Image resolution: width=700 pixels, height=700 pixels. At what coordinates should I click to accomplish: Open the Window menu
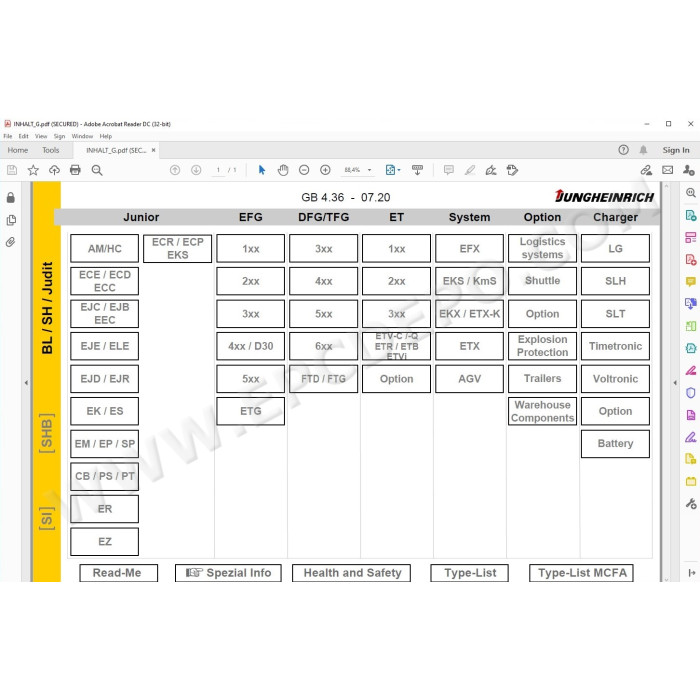pos(83,136)
